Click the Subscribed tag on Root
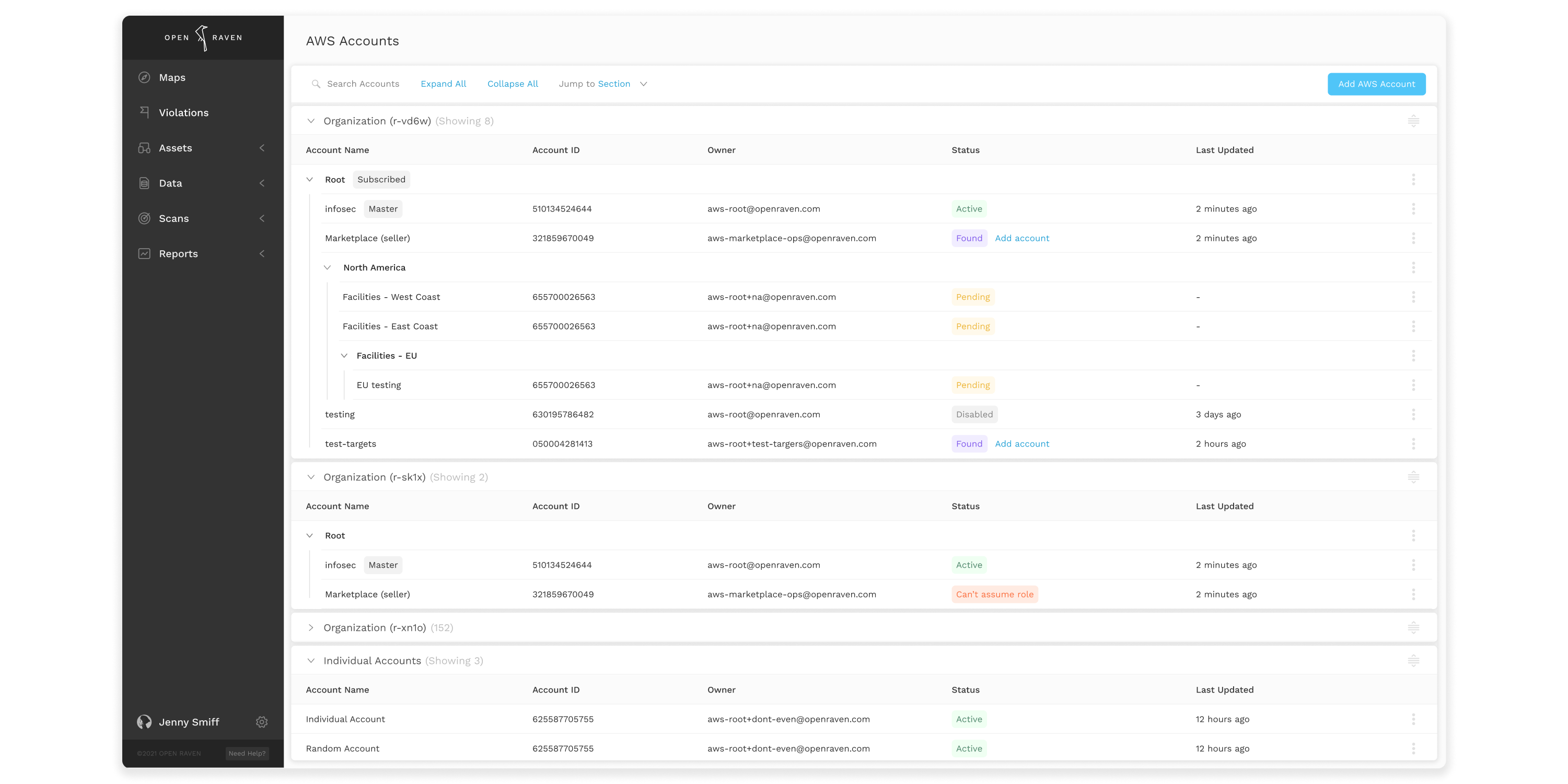The width and height of the screenshot is (1568, 784). 381,180
